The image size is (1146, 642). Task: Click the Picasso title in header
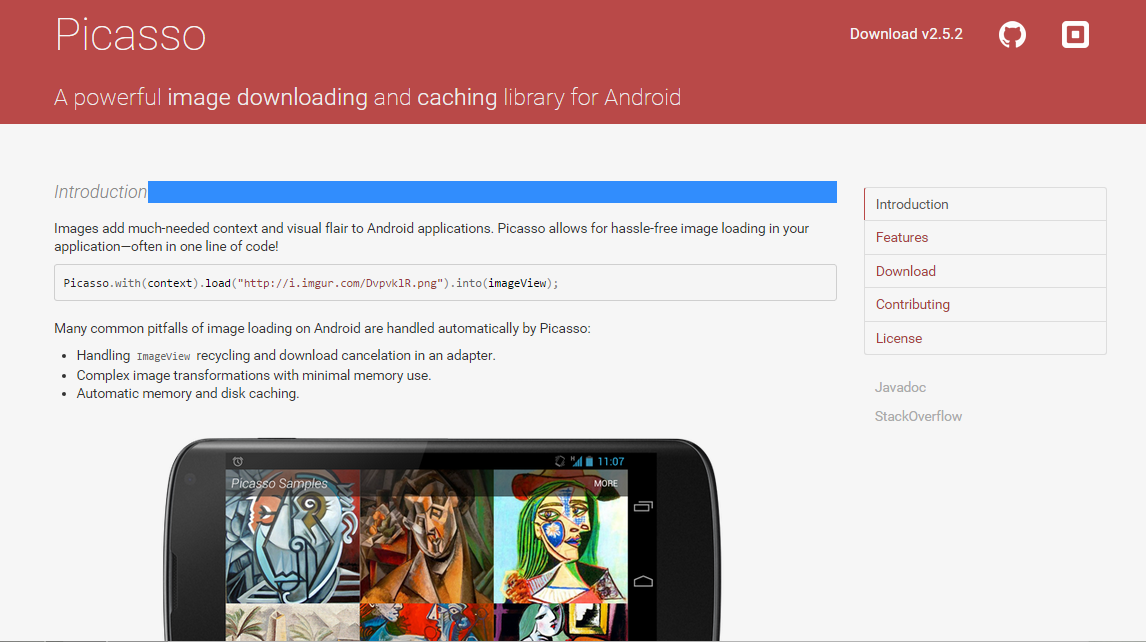point(130,34)
